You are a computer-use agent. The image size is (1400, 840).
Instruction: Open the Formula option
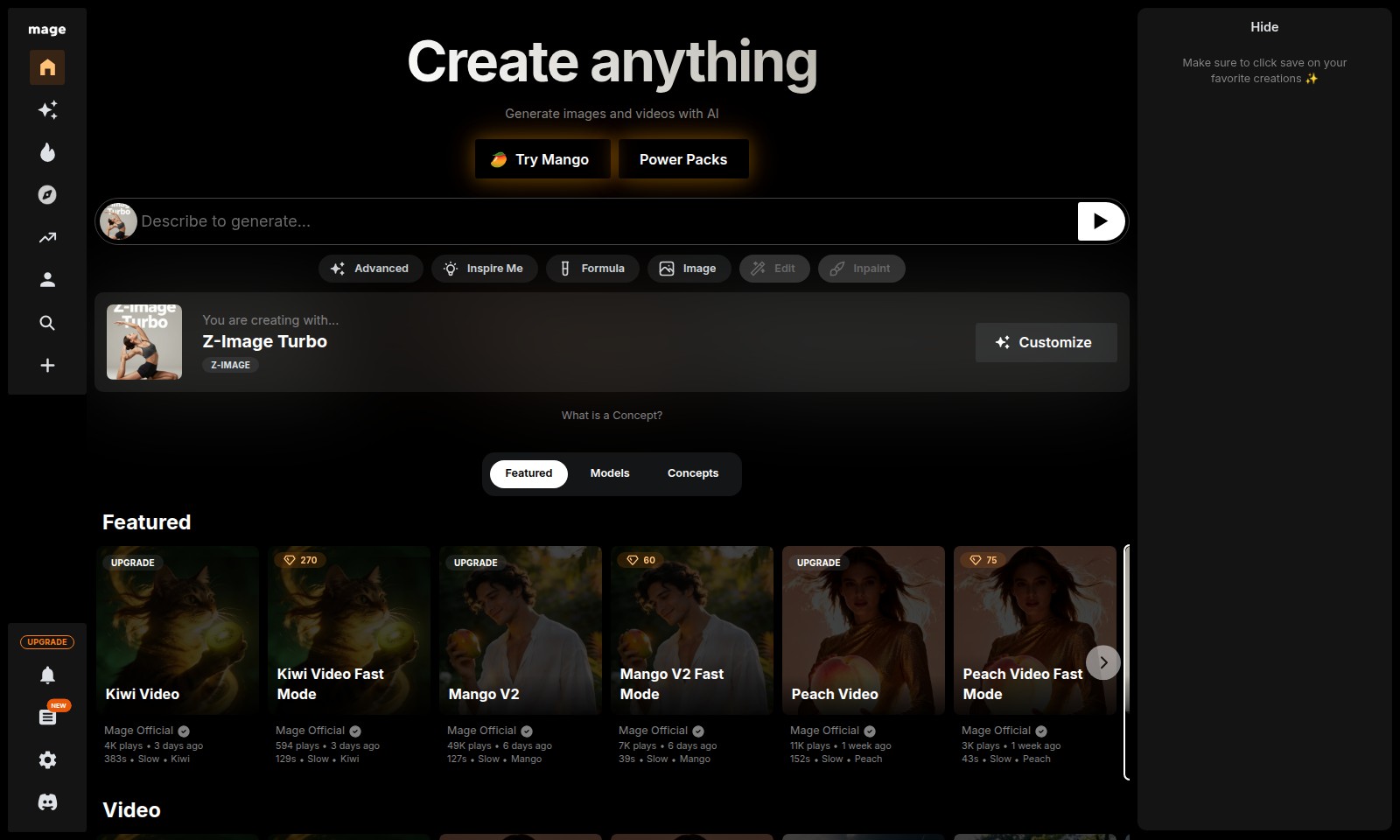[592, 269]
